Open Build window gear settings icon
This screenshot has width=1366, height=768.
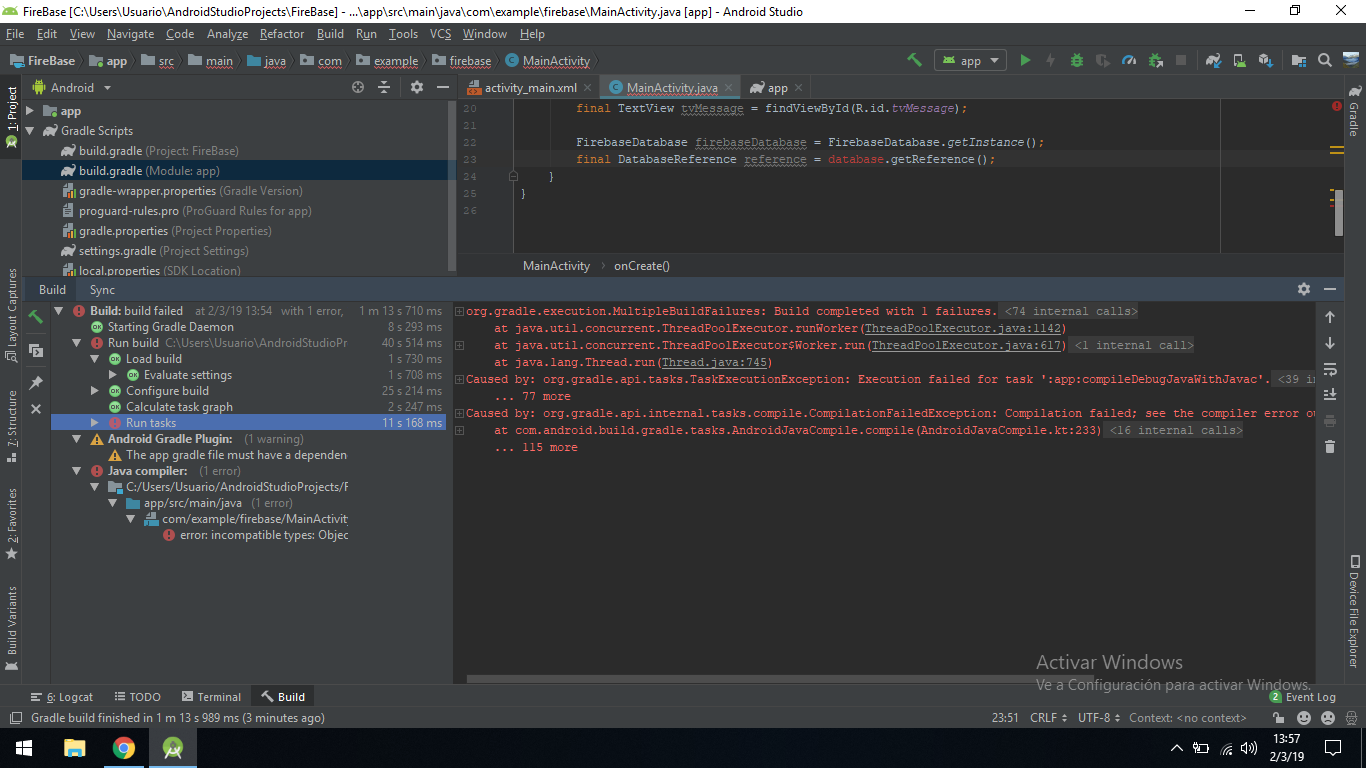1304,289
